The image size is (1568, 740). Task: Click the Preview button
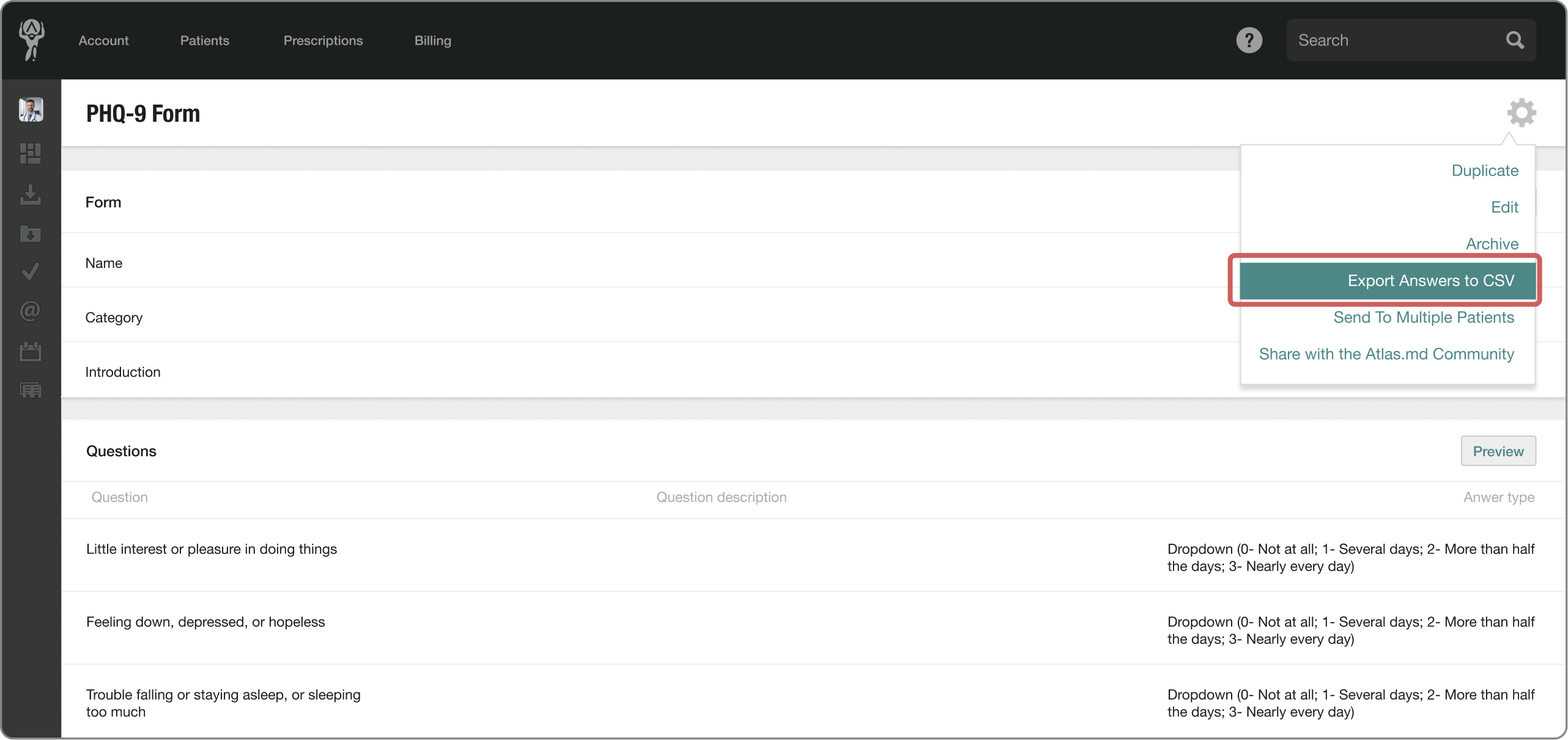pos(1498,451)
